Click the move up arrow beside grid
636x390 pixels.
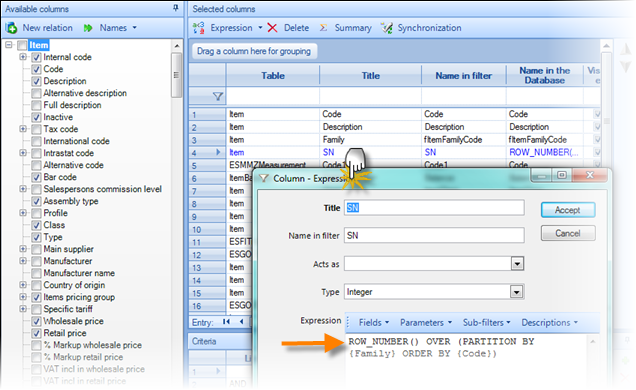(626, 49)
